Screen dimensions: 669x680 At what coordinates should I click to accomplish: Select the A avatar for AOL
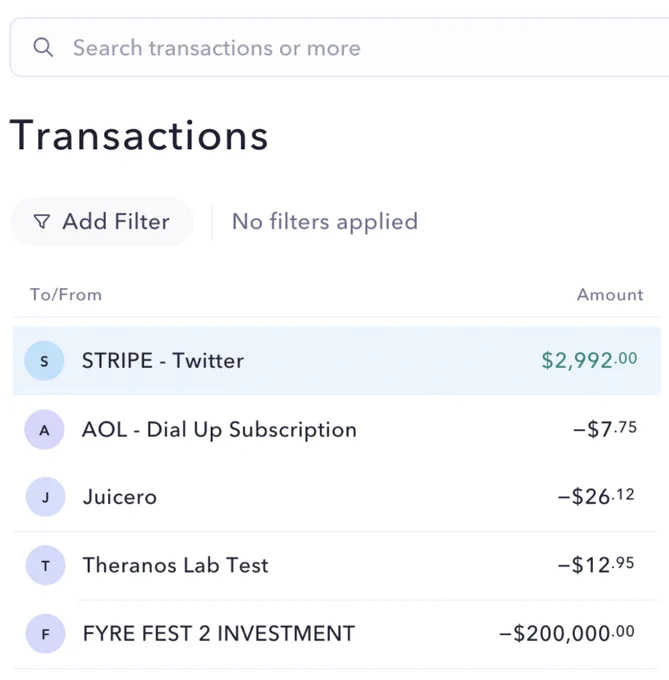[x=44, y=430]
